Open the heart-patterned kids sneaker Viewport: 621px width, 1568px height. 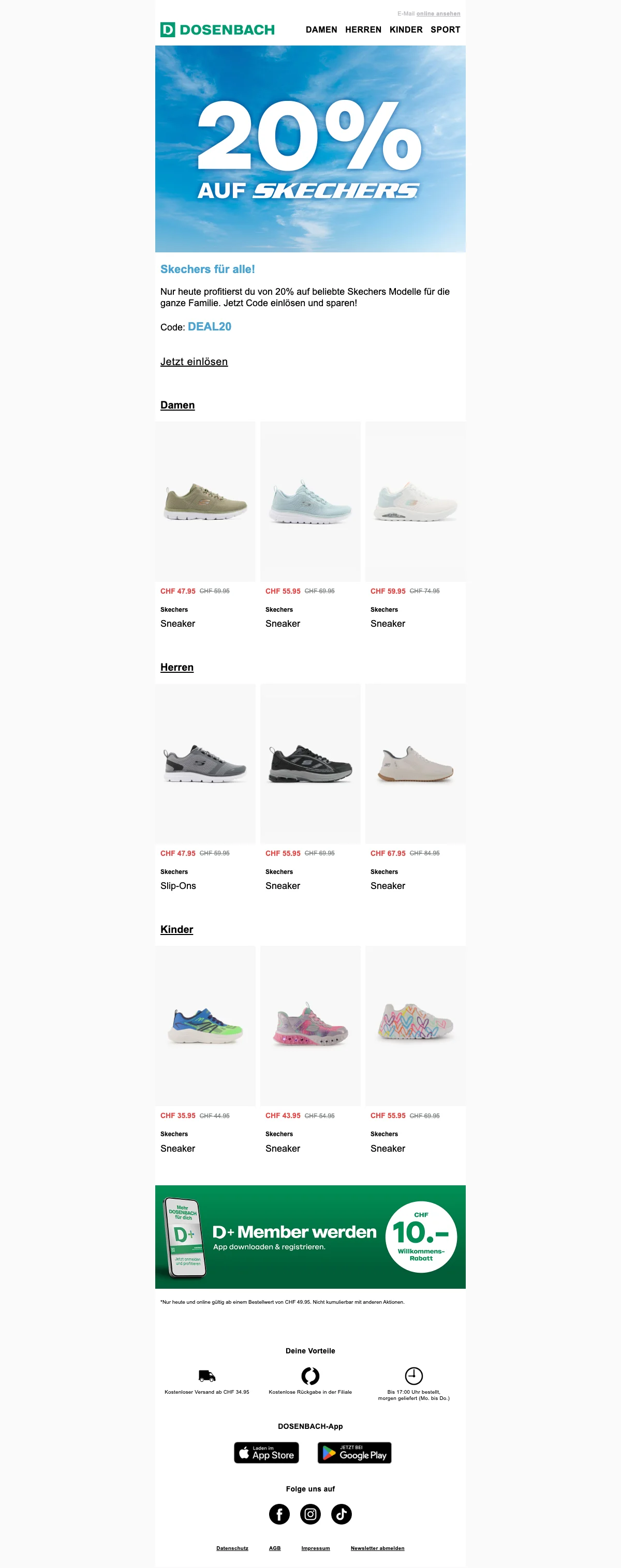point(416,1026)
